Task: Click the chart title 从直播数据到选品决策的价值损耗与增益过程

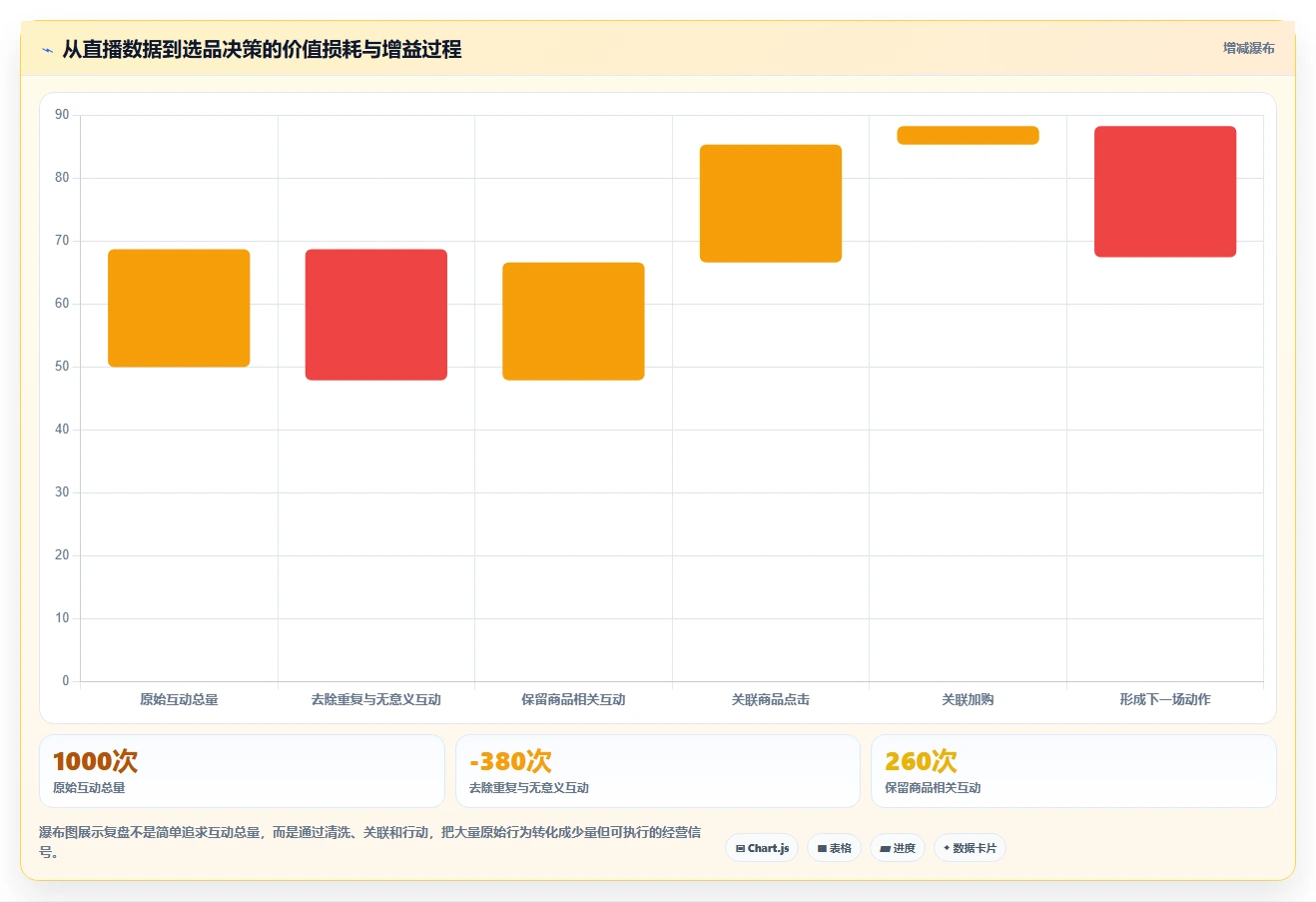Action: pyautogui.click(x=262, y=49)
